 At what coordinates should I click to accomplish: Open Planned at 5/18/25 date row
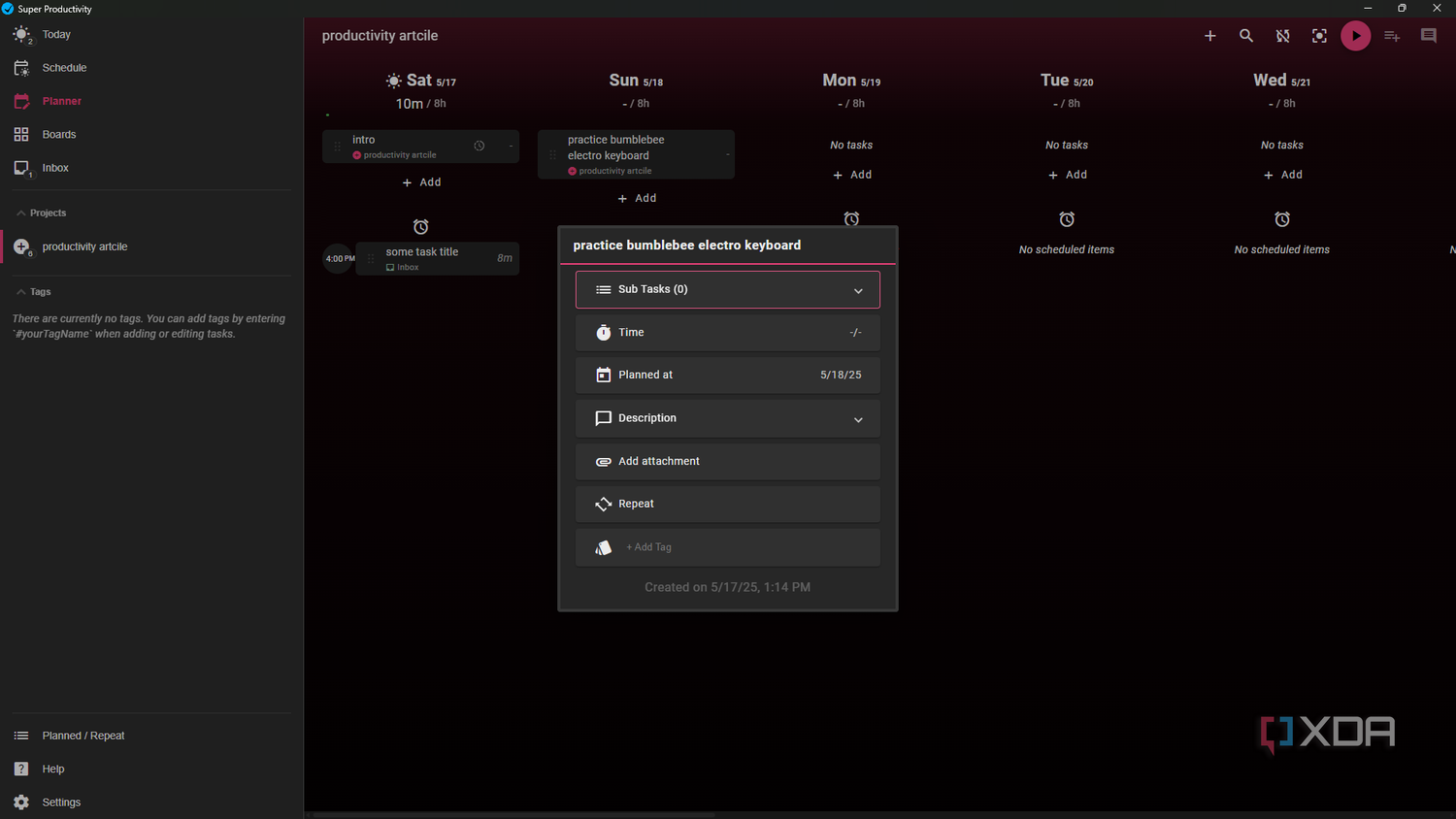[x=728, y=375]
